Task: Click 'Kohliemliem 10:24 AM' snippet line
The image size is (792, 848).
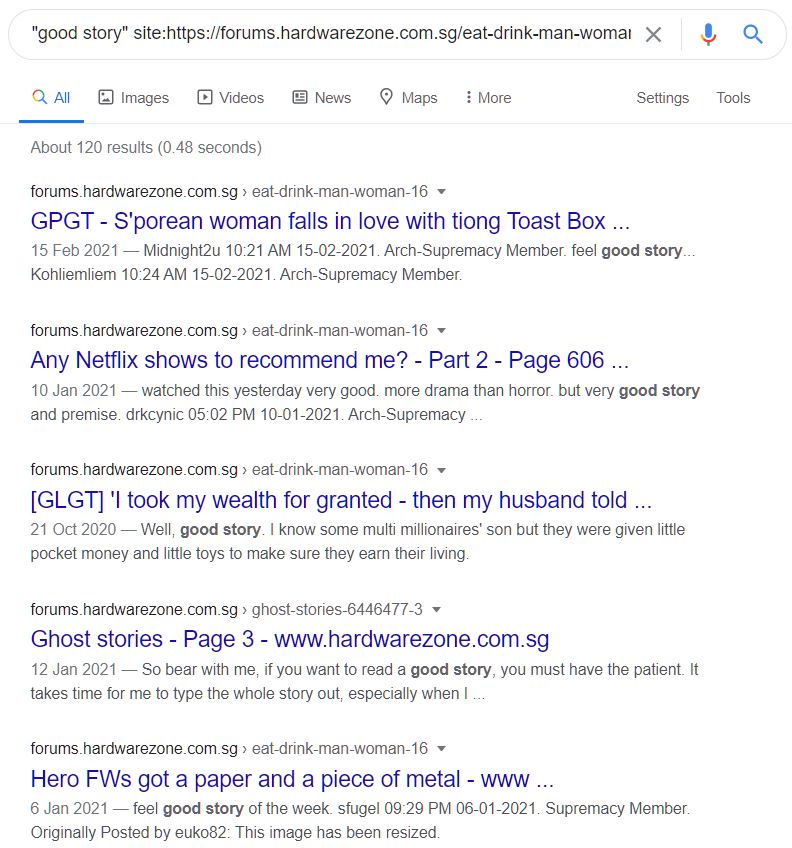Action: (246, 275)
